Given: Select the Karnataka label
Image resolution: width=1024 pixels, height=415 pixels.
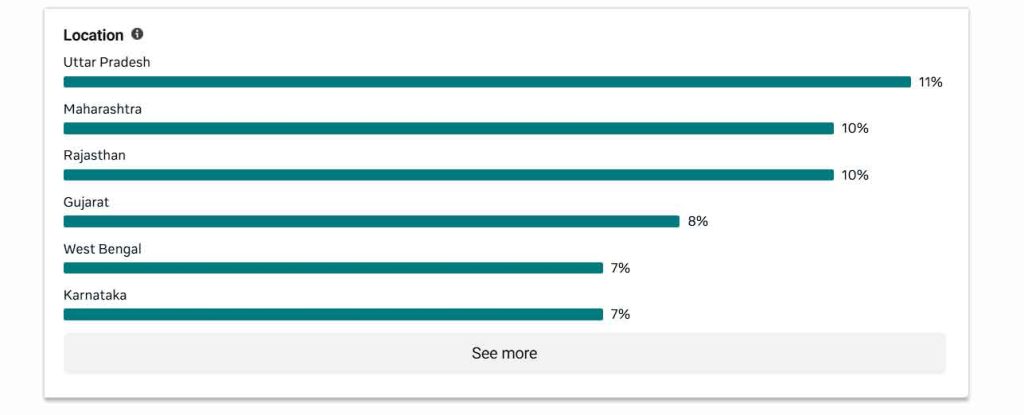Looking at the screenshot, I should (x=95, y=295).
